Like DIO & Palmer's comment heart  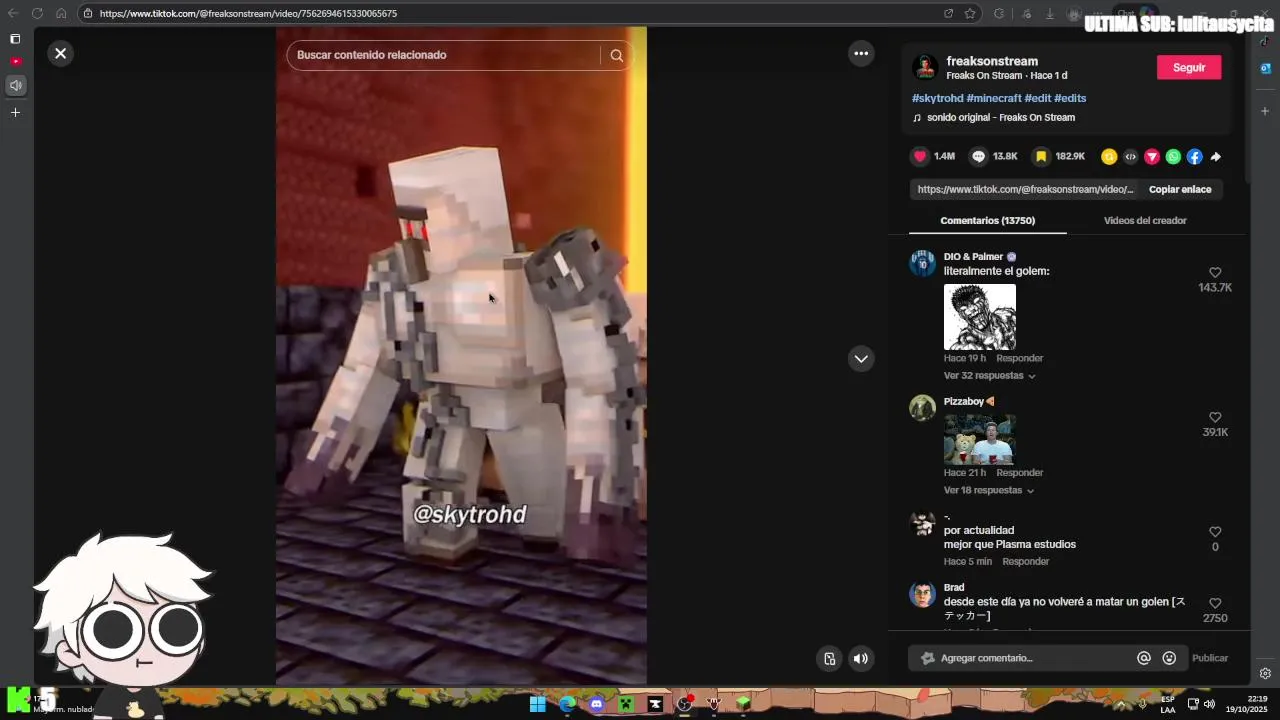click(1215, 272)
